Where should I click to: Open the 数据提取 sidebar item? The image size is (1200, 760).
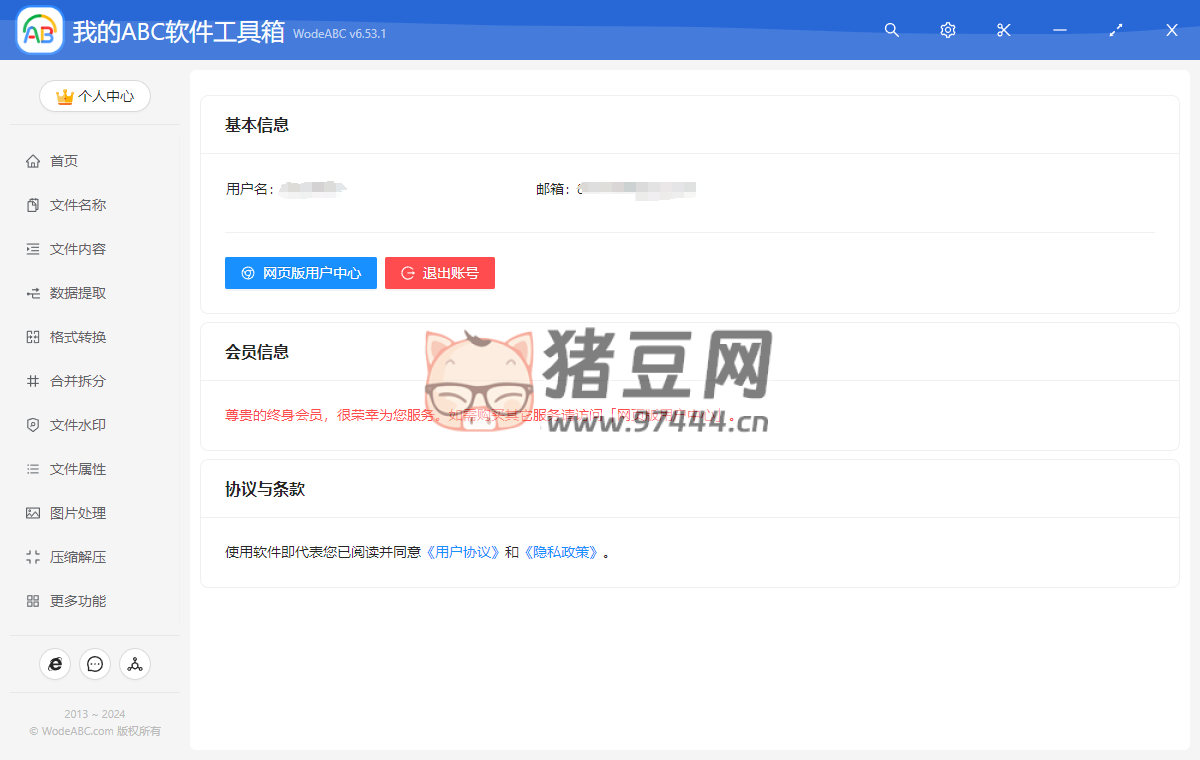tap(78, 293)
